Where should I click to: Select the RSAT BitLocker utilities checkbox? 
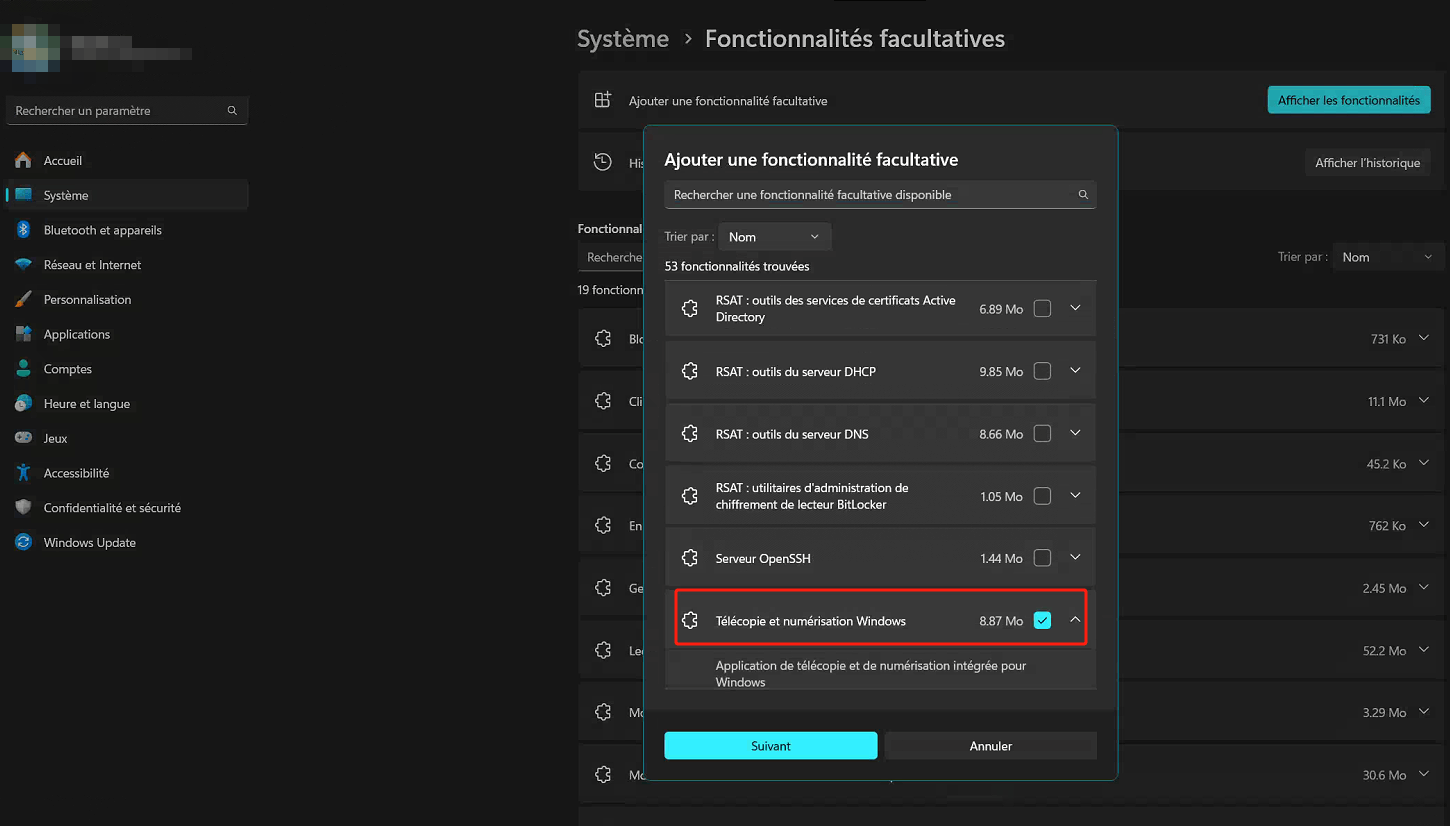[x=1042, y=496]
